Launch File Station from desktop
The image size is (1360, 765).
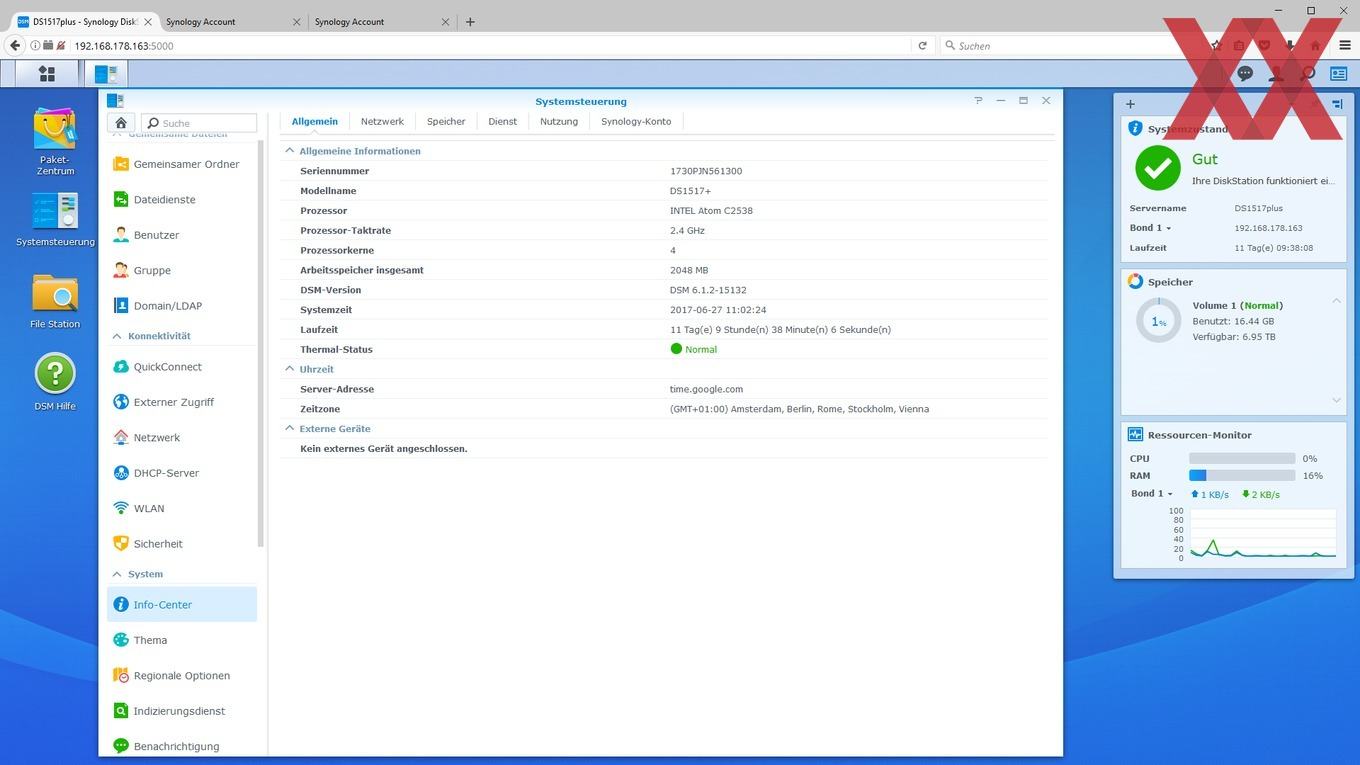(x=55, y=301)
